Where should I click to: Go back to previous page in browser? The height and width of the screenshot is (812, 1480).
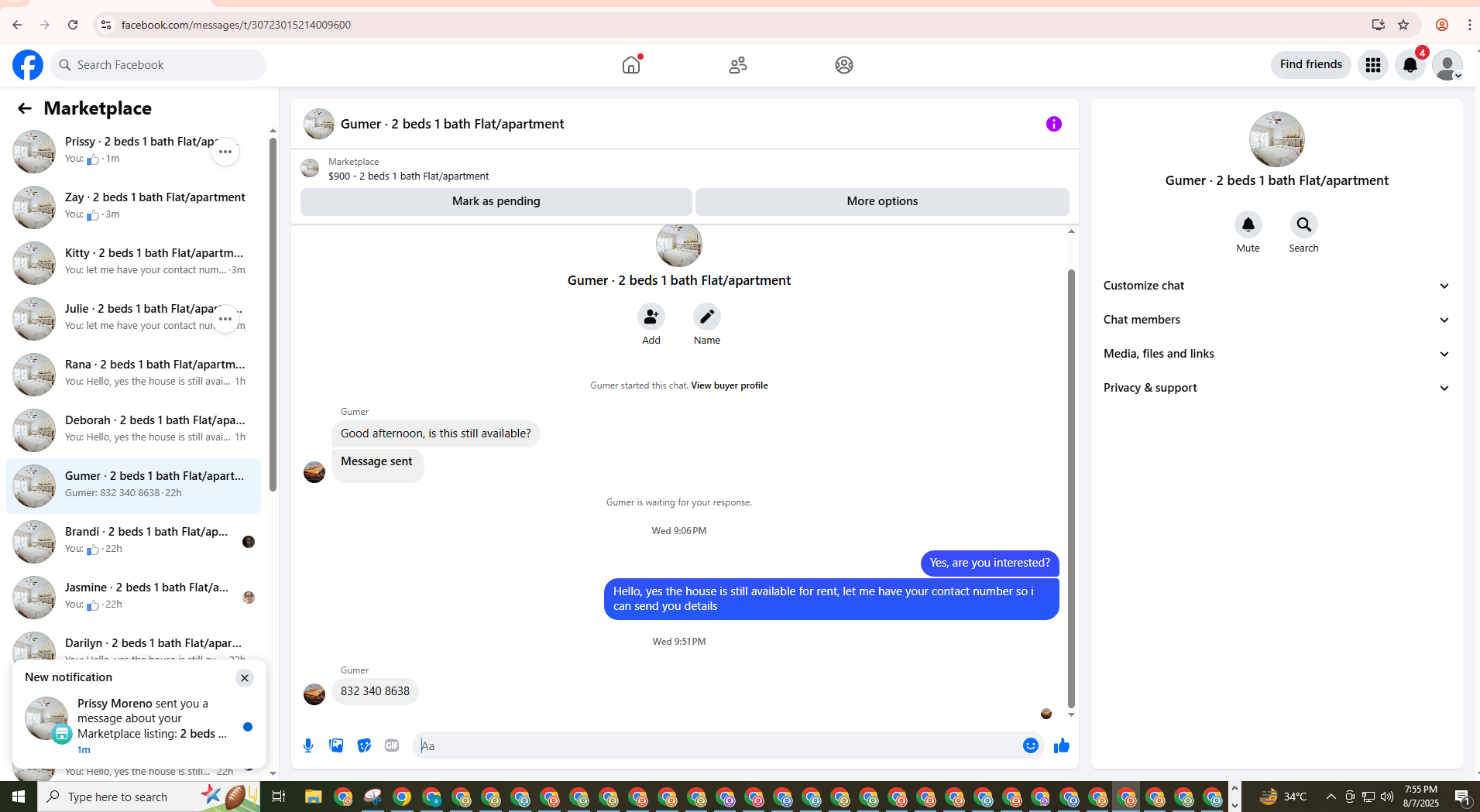coord(17,25)
